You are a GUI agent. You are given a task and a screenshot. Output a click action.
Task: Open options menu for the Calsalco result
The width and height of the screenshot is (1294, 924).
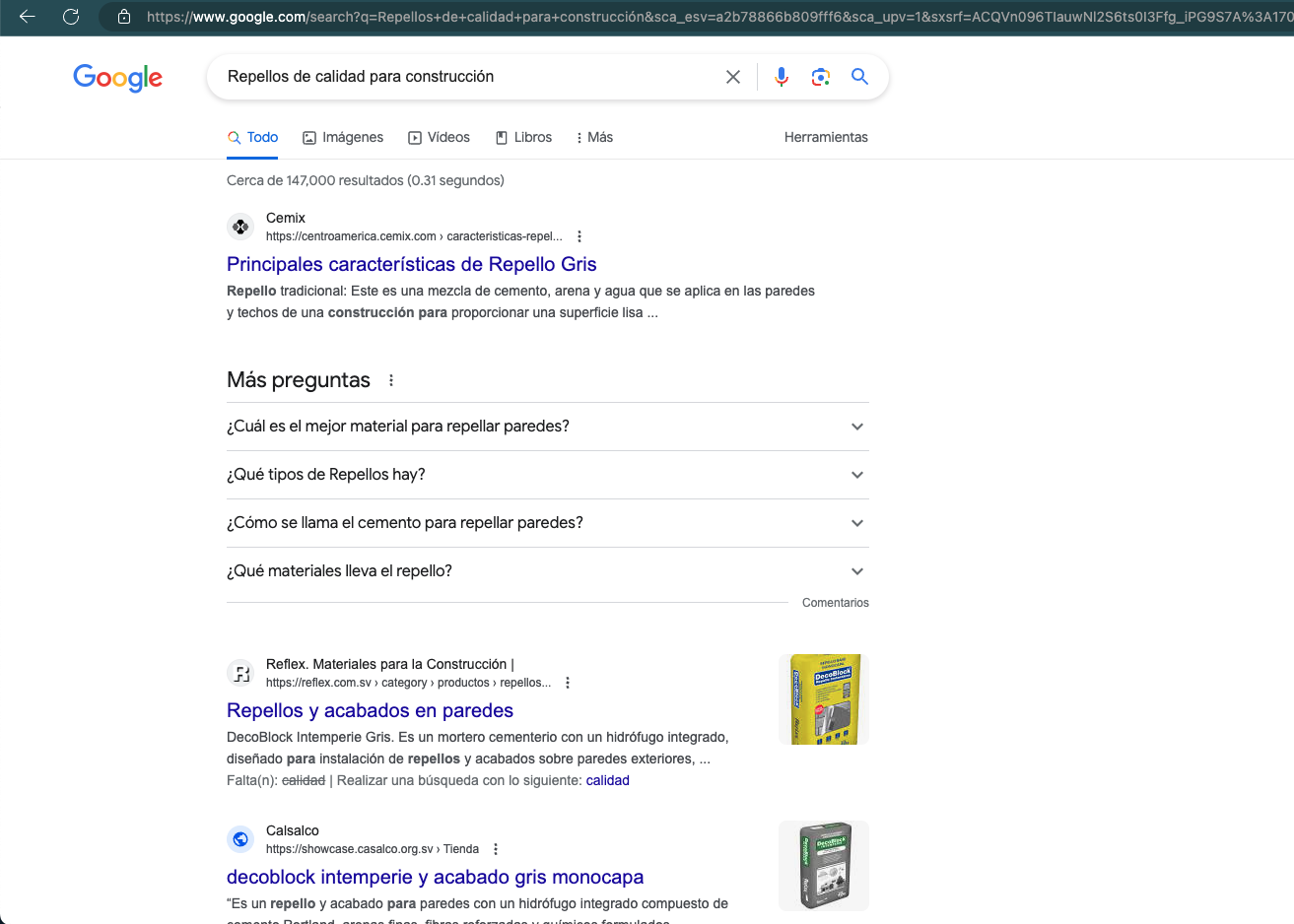tap(496, 849)
